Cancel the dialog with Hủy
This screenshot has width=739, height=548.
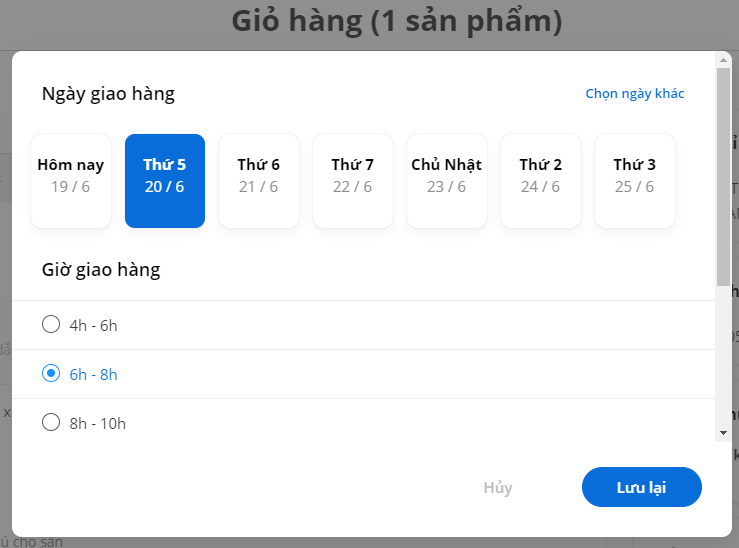pyautogui.click(x=498, y=487)
